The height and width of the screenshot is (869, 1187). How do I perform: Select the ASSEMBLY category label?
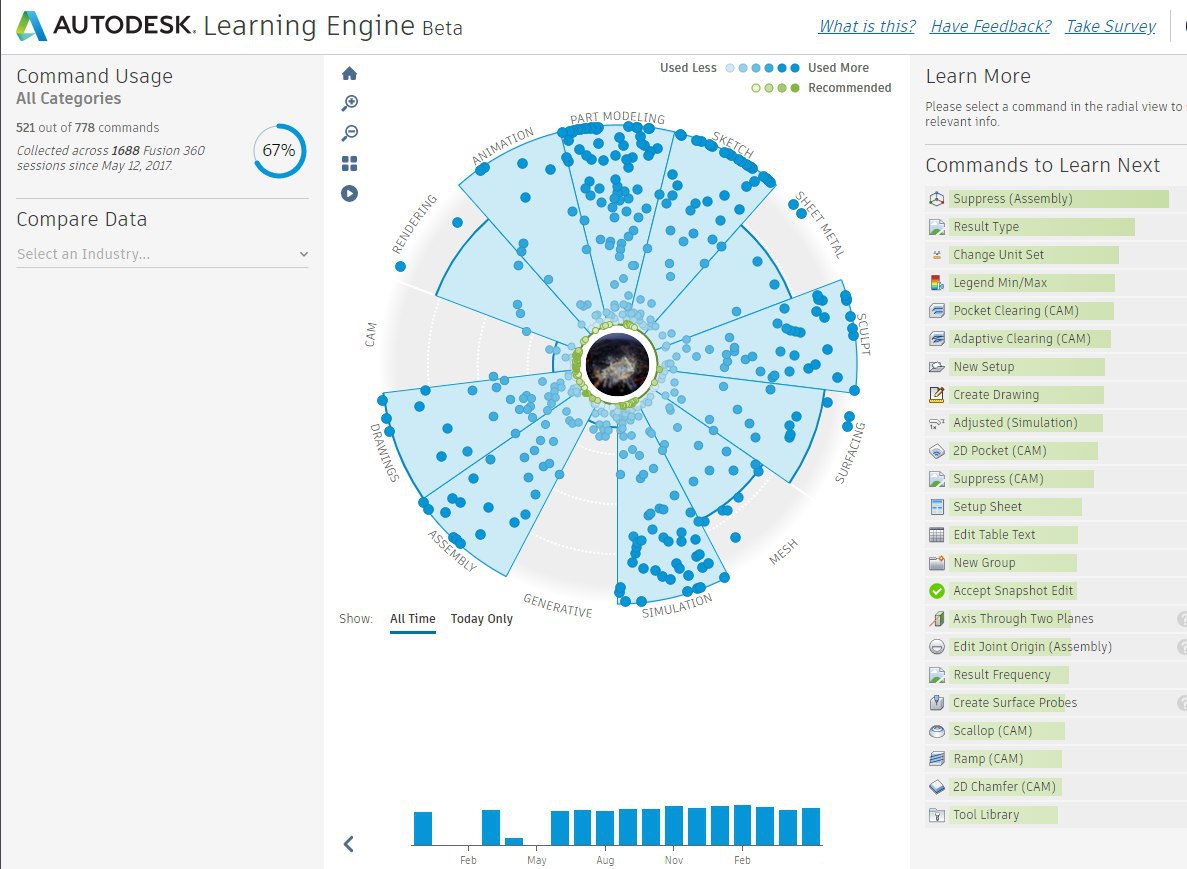(452, 551)
